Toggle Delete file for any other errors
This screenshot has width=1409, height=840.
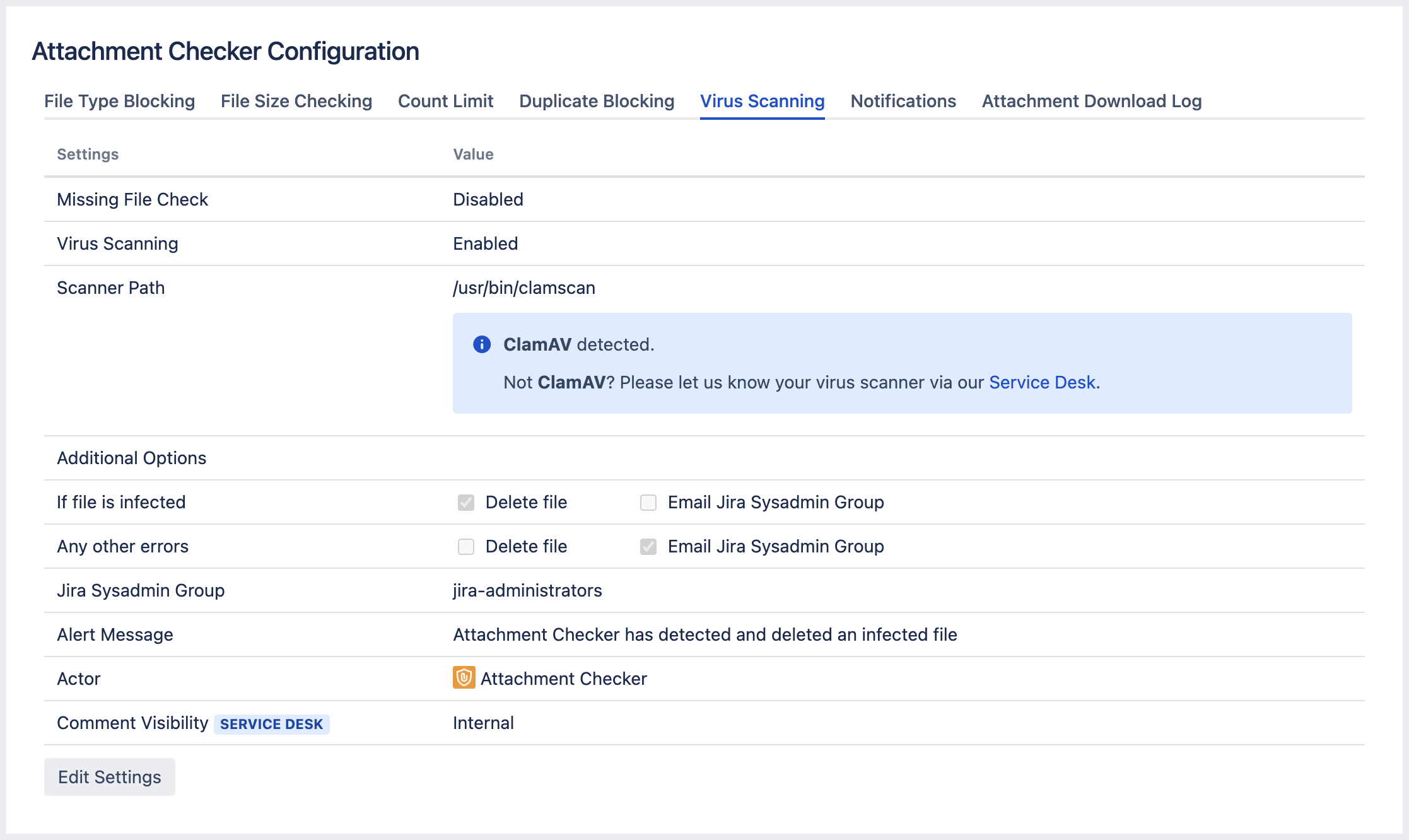[x=465, y=546]
